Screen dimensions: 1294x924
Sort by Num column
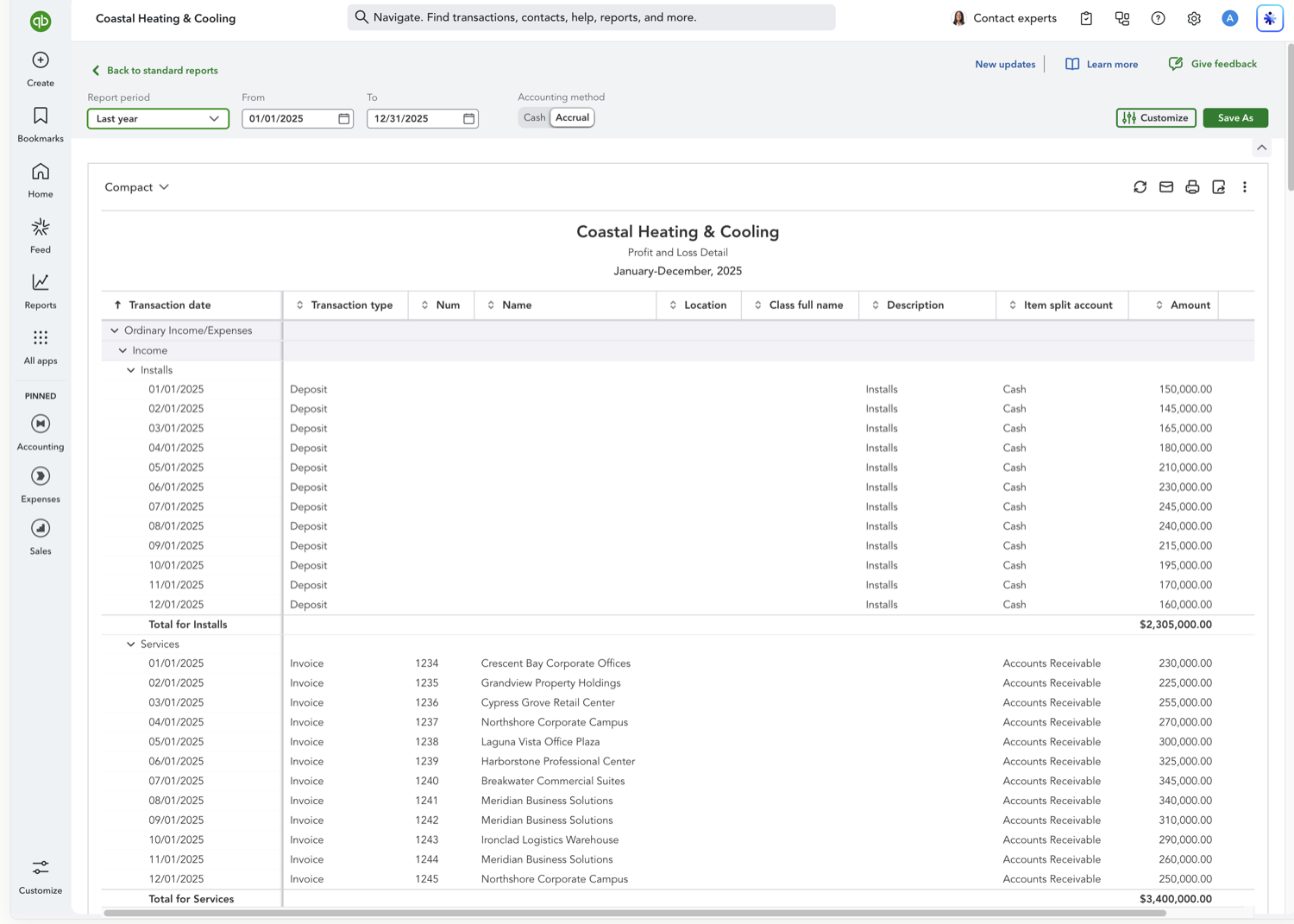440,305
